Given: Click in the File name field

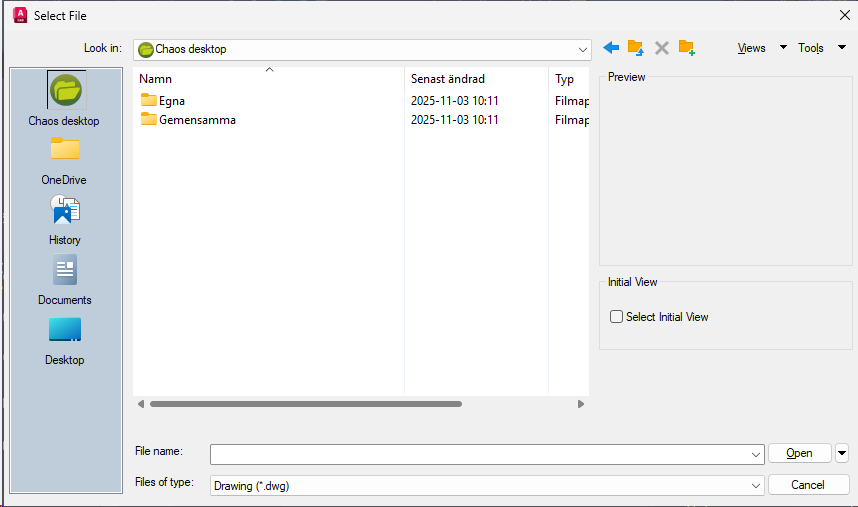Looking at the screenshot, I should (480, 454).
